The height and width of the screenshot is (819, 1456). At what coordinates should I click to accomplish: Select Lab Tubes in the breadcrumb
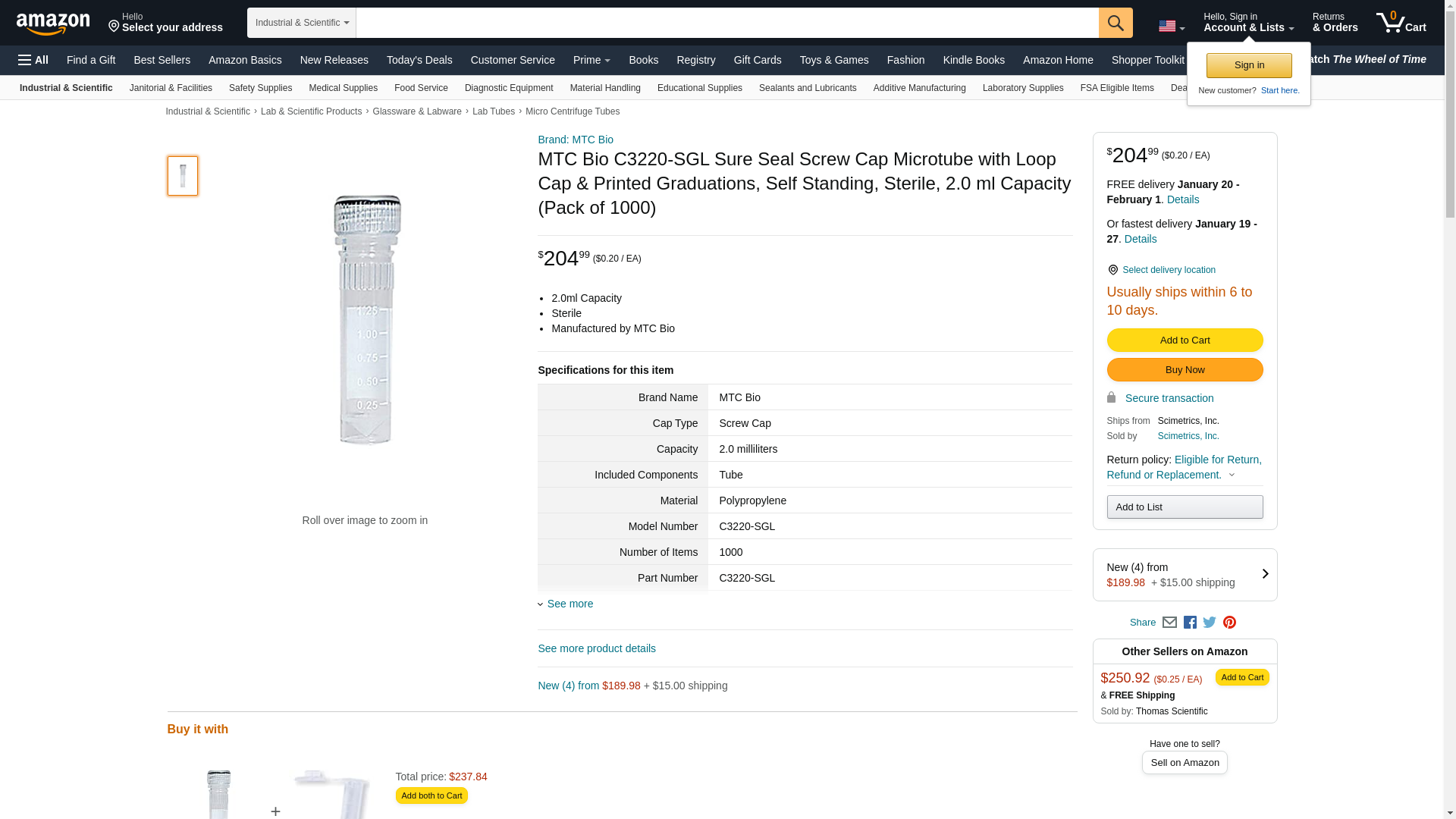click(x=493, y=111)
